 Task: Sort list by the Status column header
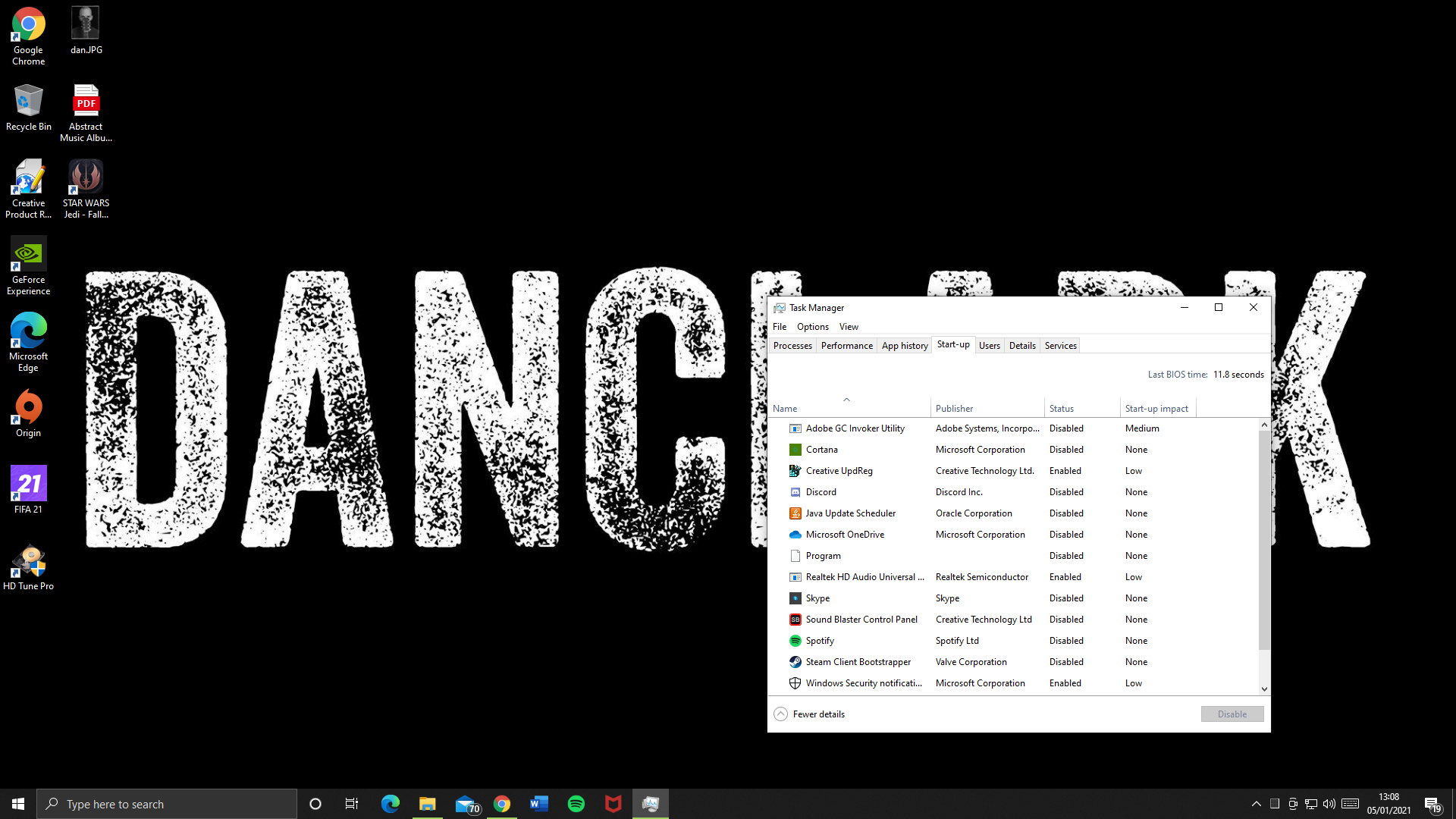[1082, 408]
